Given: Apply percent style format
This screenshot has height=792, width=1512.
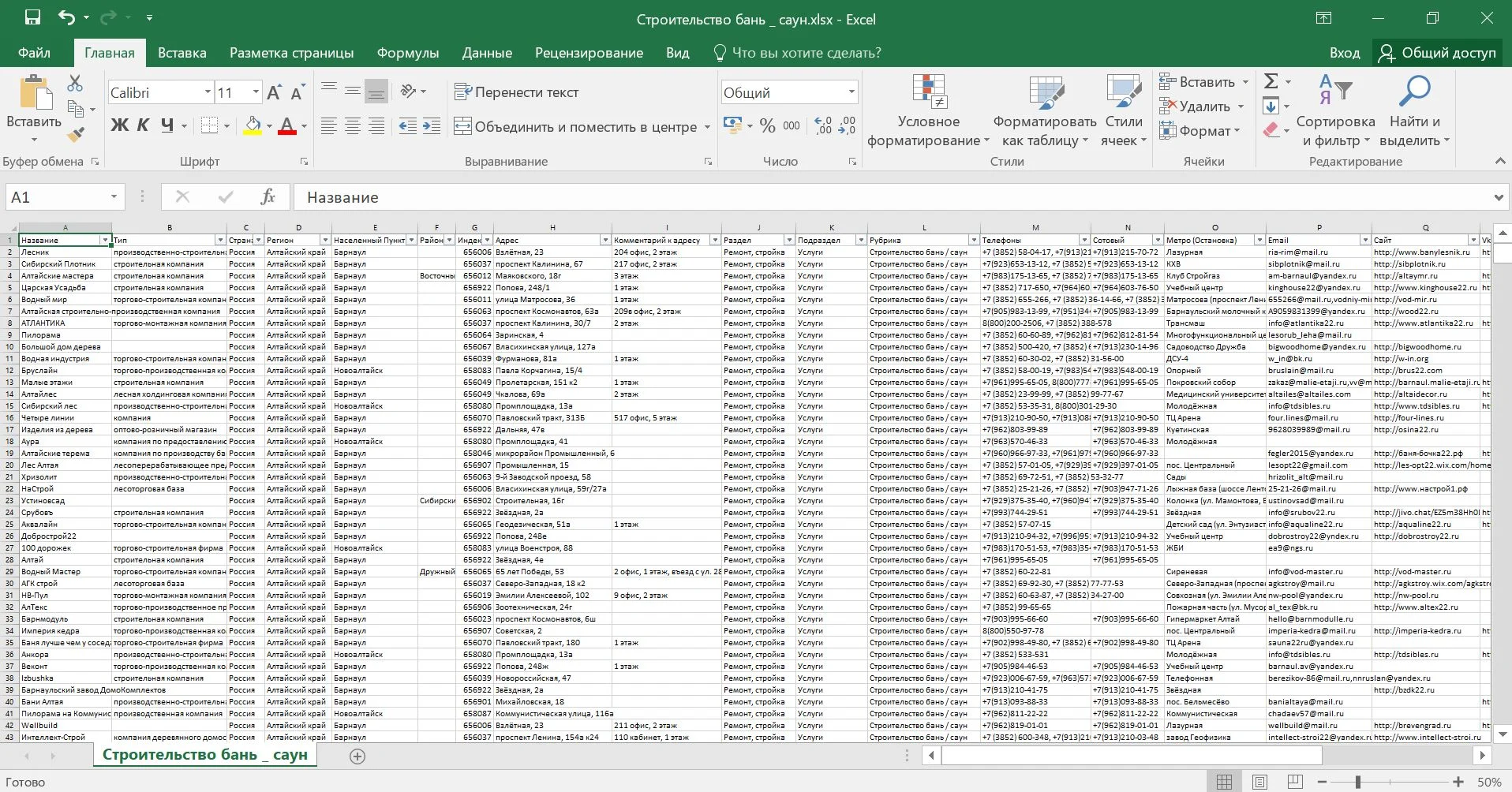Looking at the screenshot, I should click(767, 125).
